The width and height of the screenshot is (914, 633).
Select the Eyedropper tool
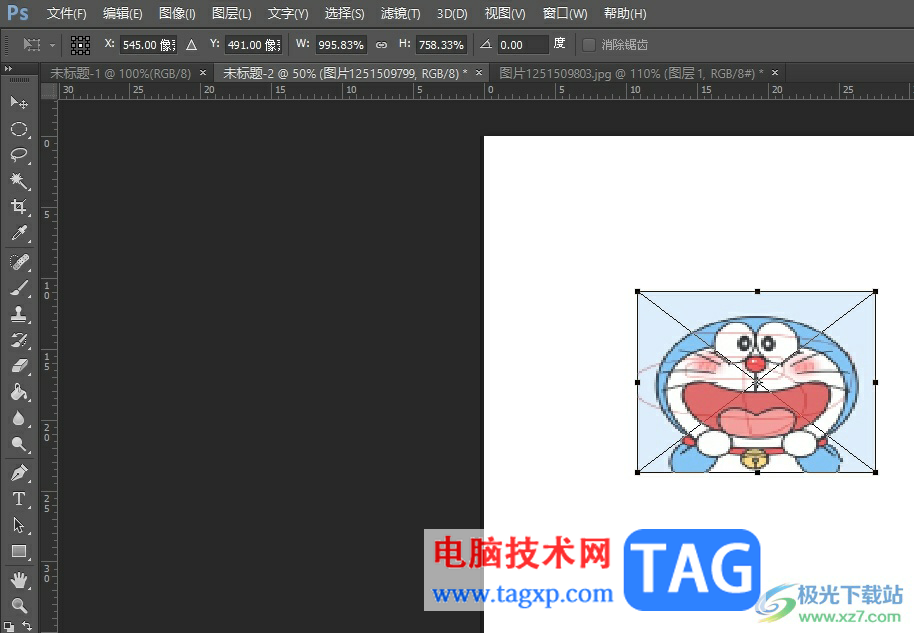[19, 233]
